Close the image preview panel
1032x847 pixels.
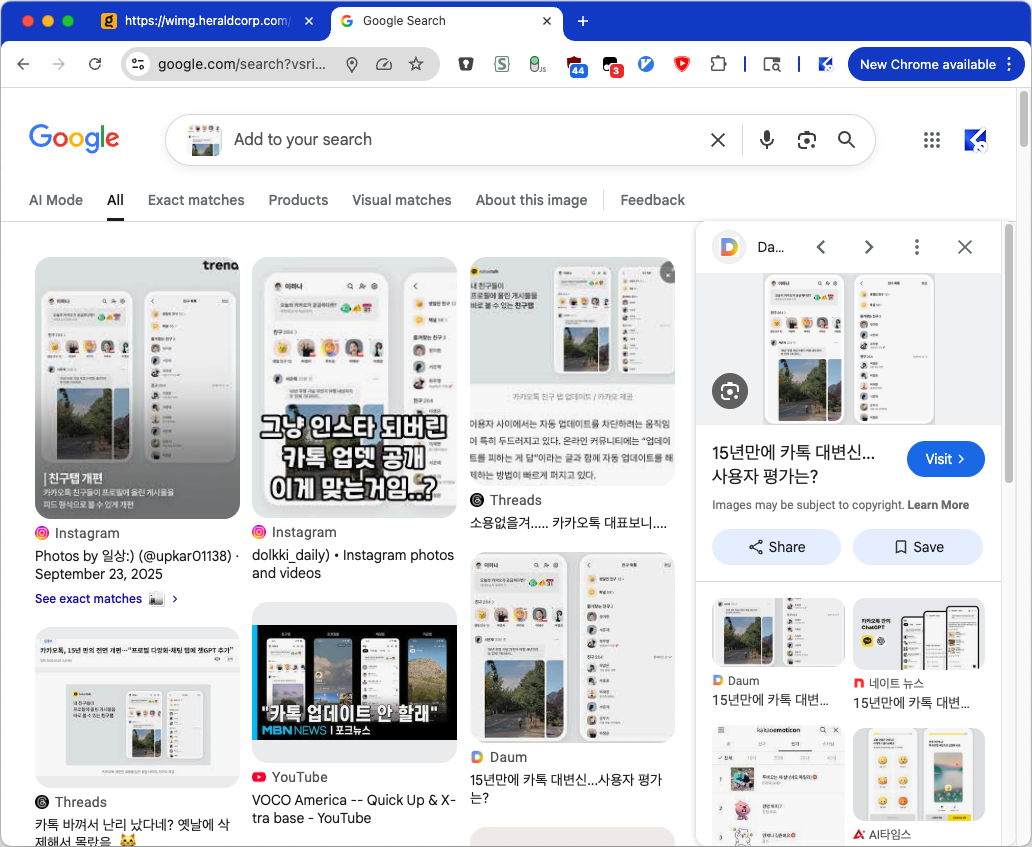(x=965, y=247)
